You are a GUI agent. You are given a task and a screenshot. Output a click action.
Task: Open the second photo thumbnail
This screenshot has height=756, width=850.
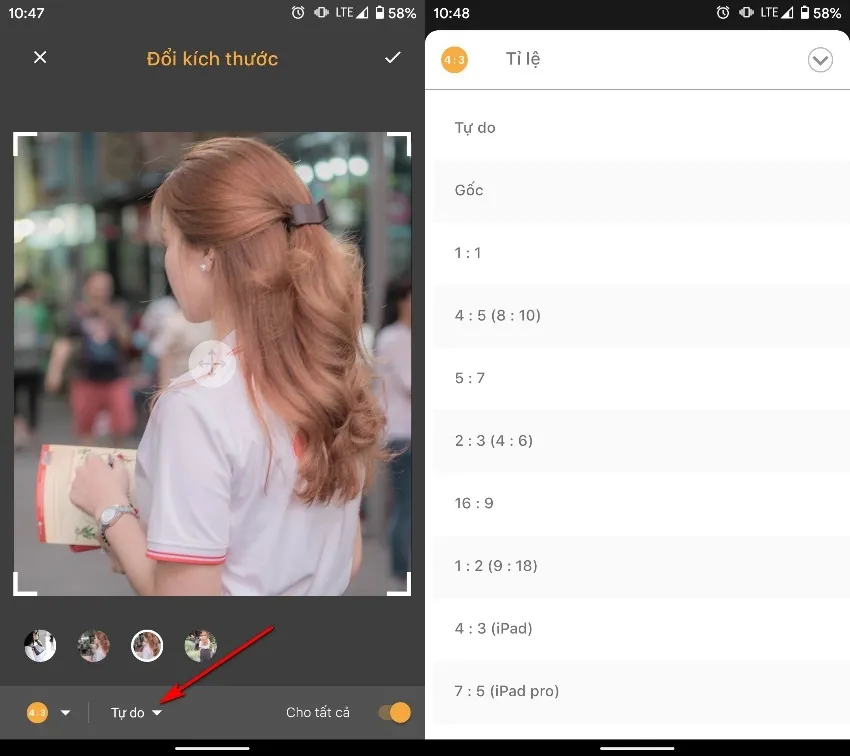pos(93,645)
